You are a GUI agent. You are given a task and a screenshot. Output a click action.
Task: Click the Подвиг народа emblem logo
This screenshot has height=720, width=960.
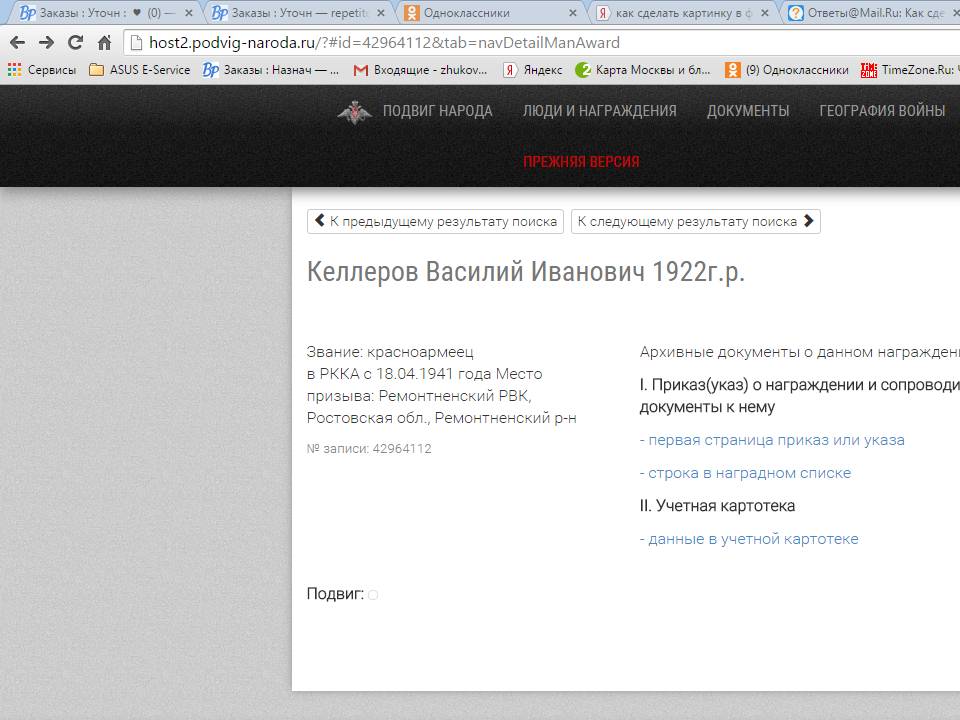353,112
